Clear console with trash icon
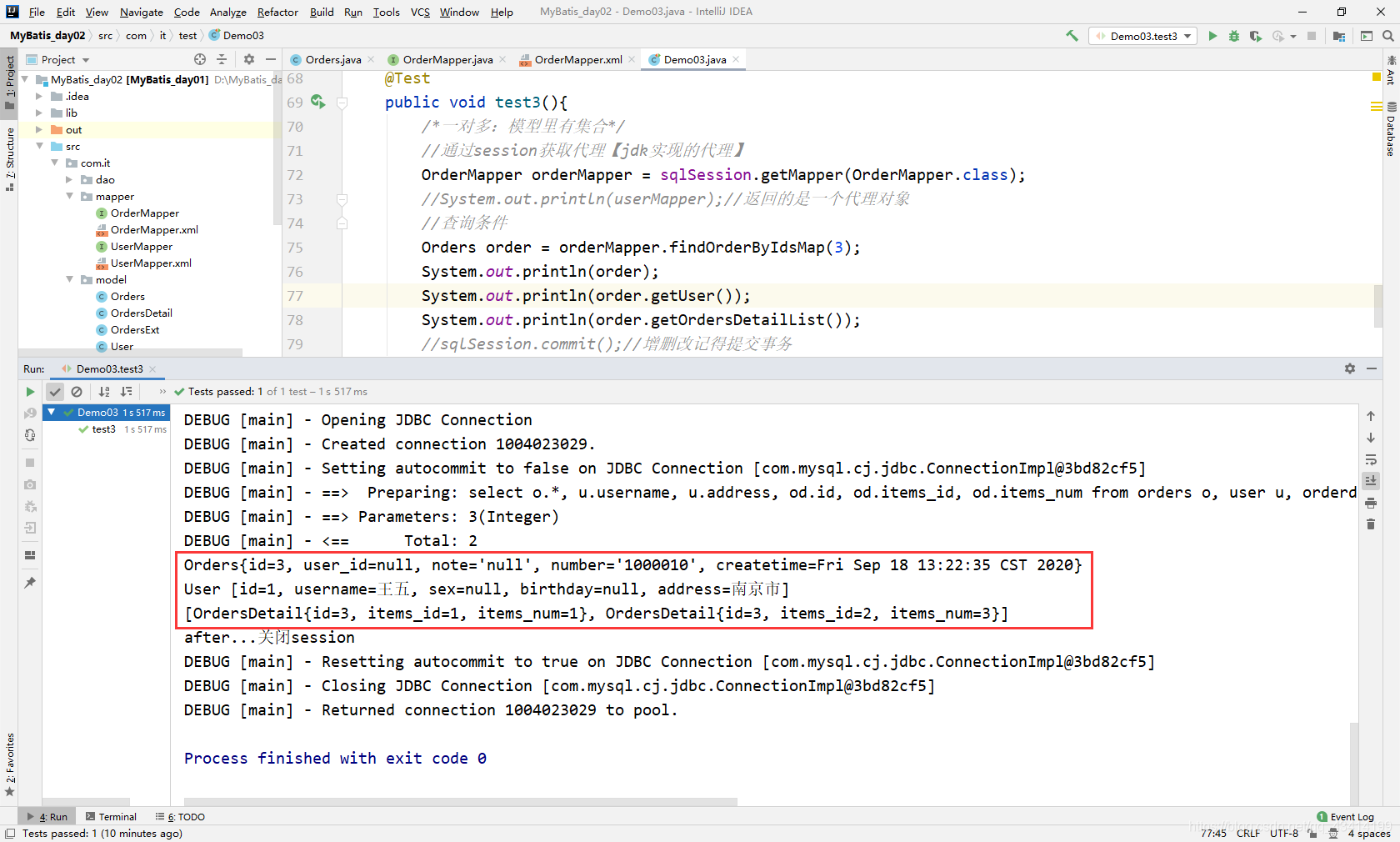Screen dimensions: 1400x842 click(1371, 524)
